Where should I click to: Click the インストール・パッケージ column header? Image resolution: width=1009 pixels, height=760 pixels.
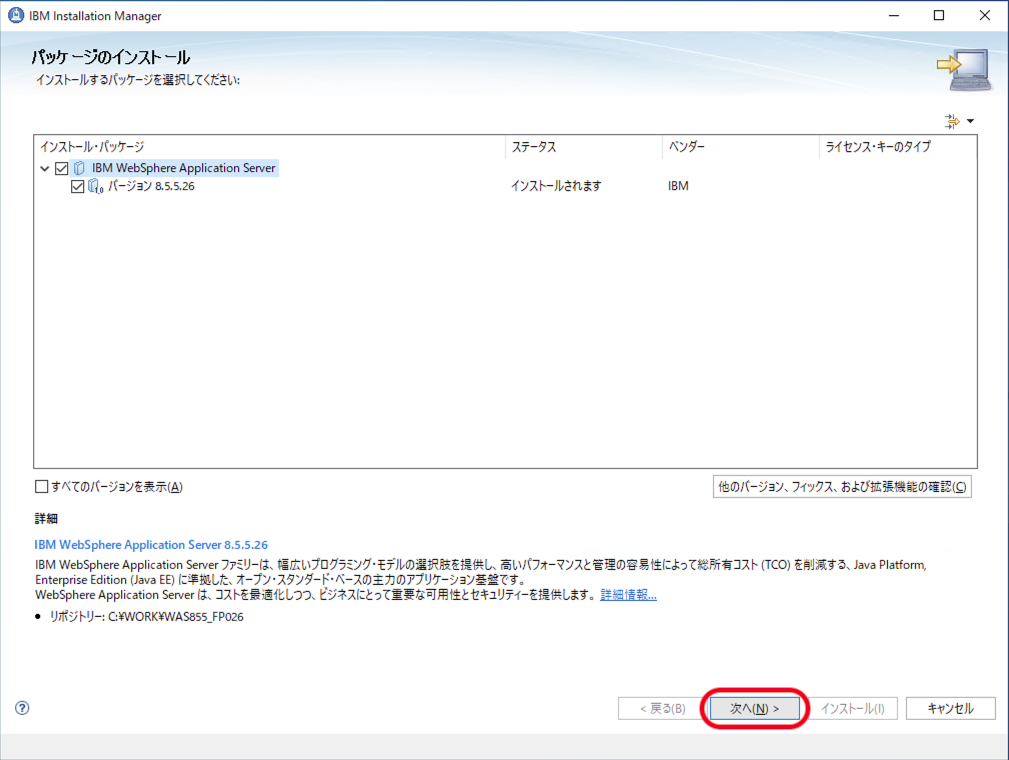pos(269,147)
